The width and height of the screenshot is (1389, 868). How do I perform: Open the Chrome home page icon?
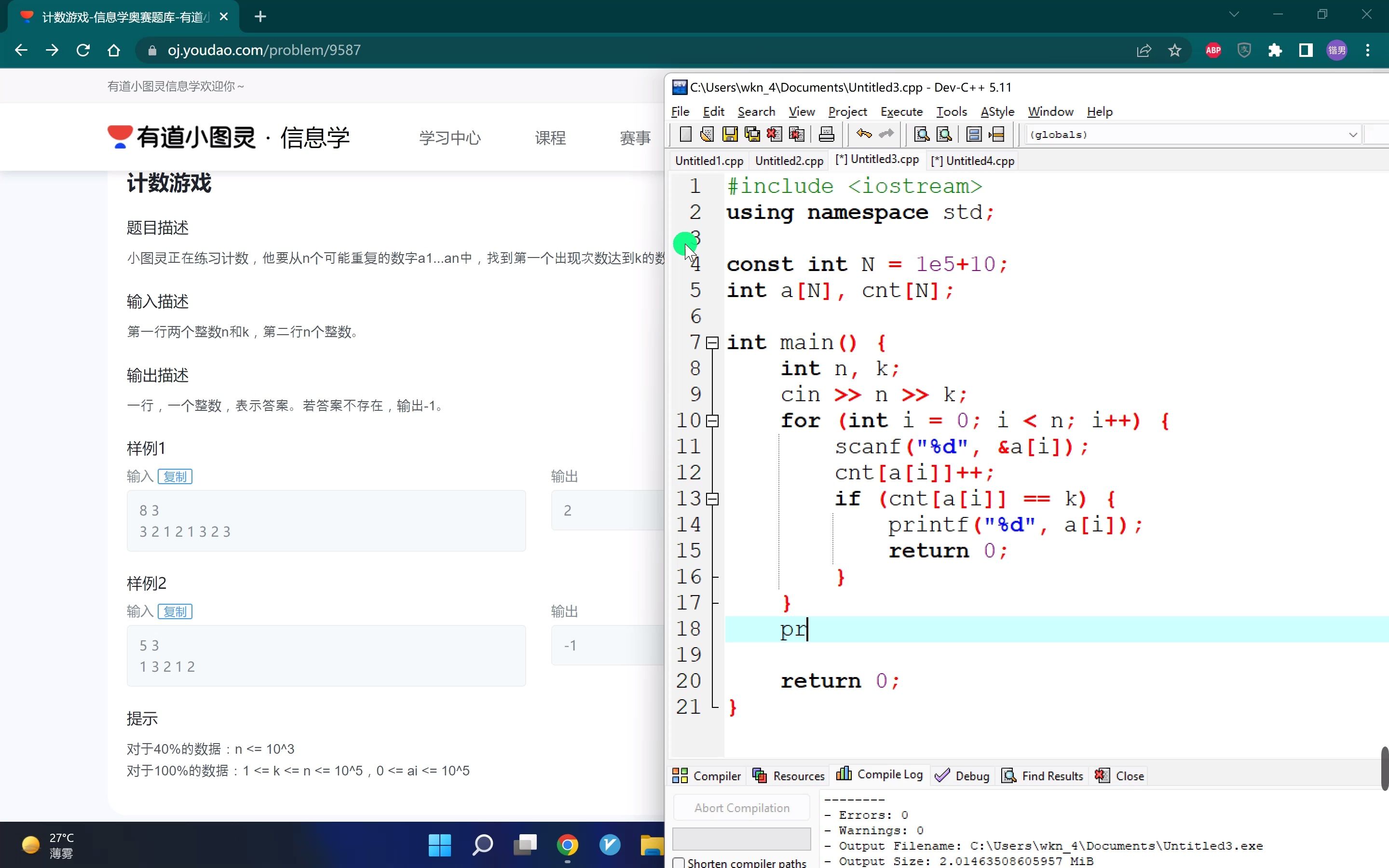pos(114,50)
